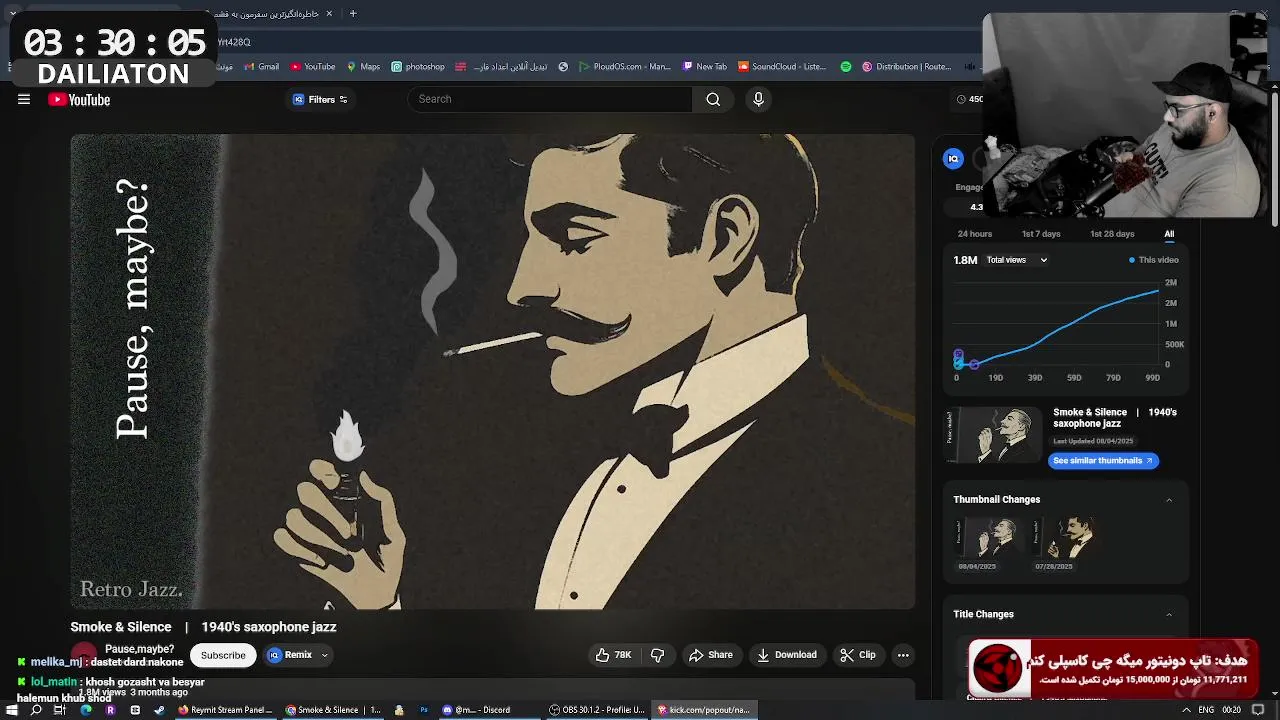Viewport: 1280px width, 720px height.
Task: Open Photoshop from the taskbar
Action: 424,710
